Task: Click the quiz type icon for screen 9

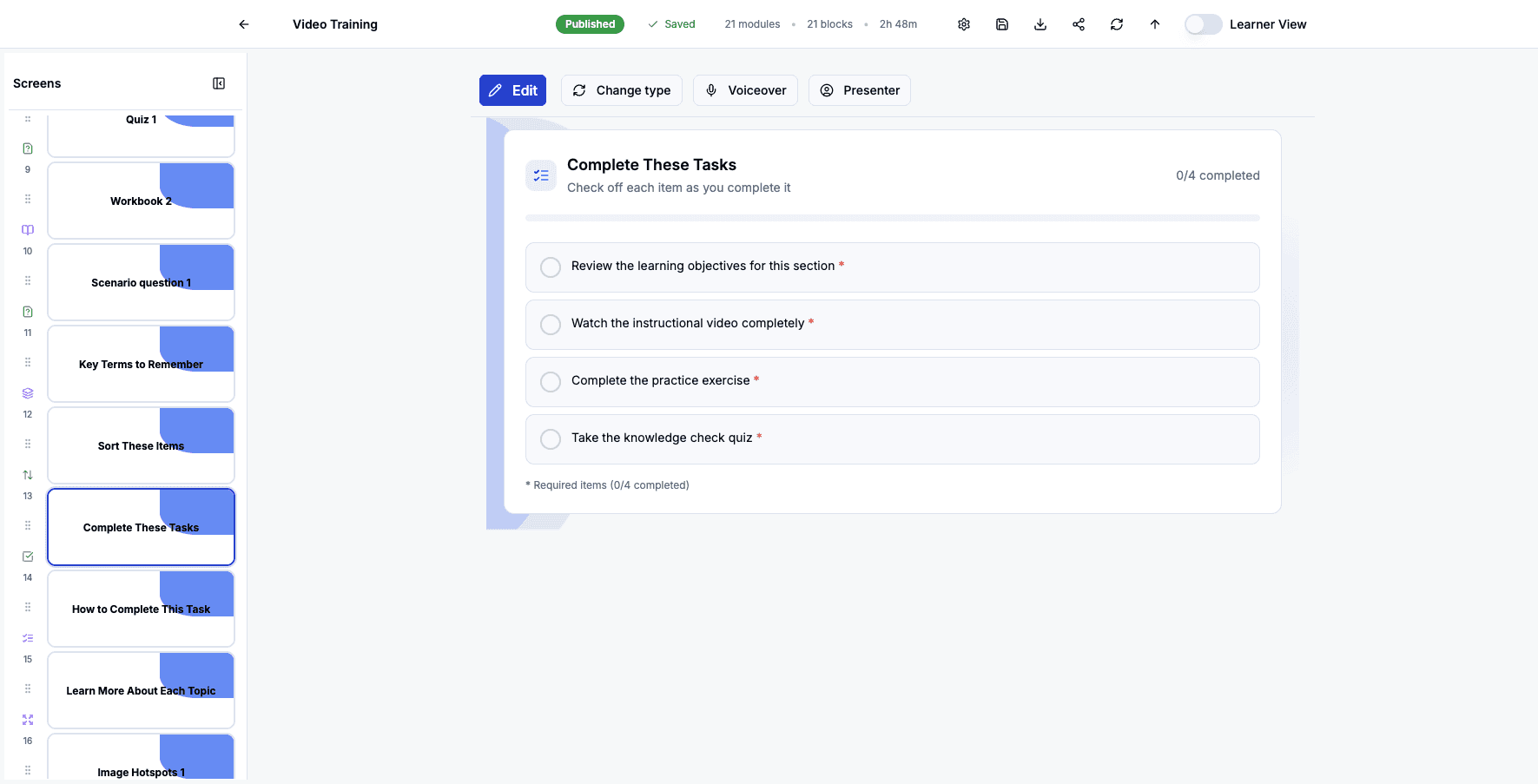Action: (x=28, y=148)
